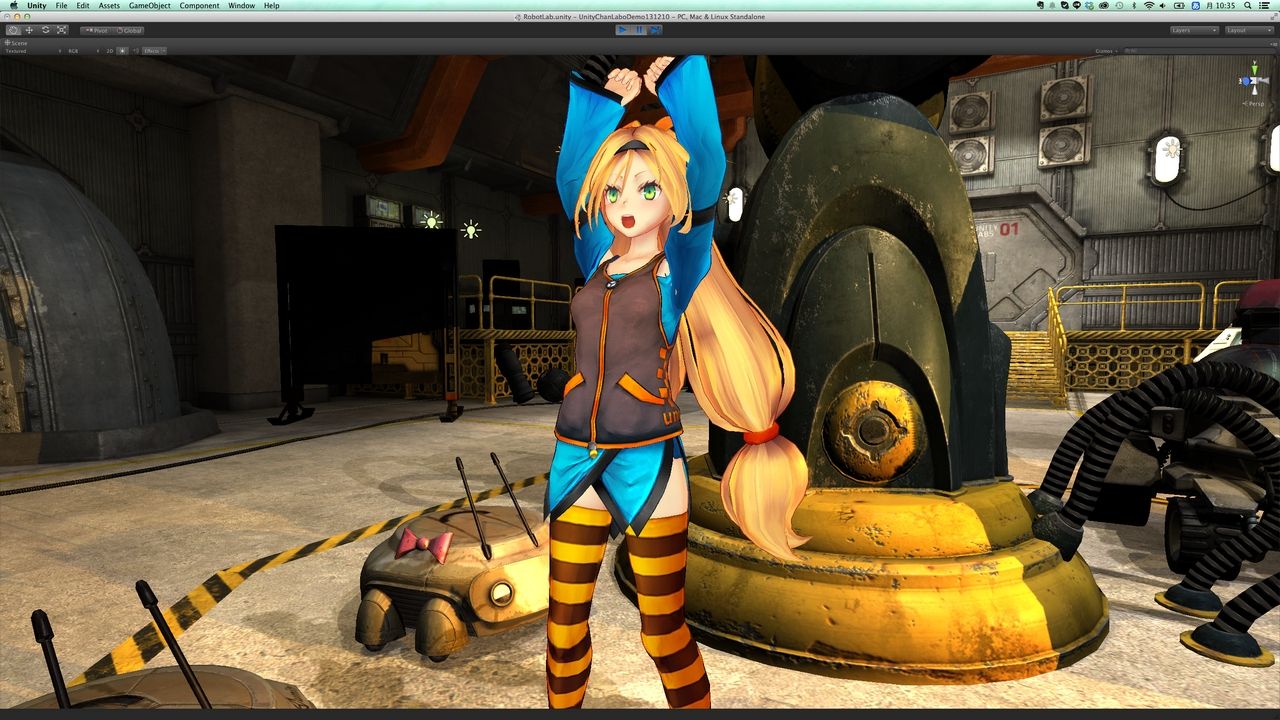Open the Edit menu
Screen dimensions: 1280x720
click(x=83, y=6)
